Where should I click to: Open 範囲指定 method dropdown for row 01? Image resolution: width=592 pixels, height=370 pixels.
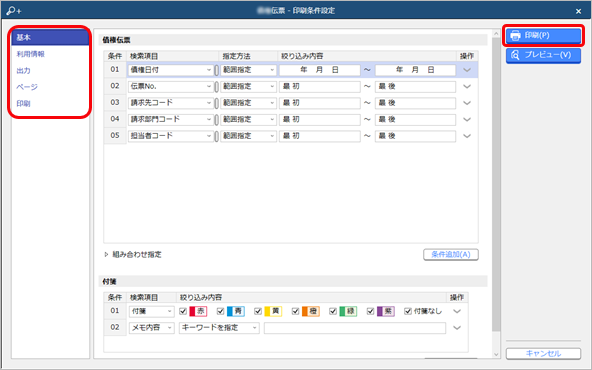tap(248, 70)
